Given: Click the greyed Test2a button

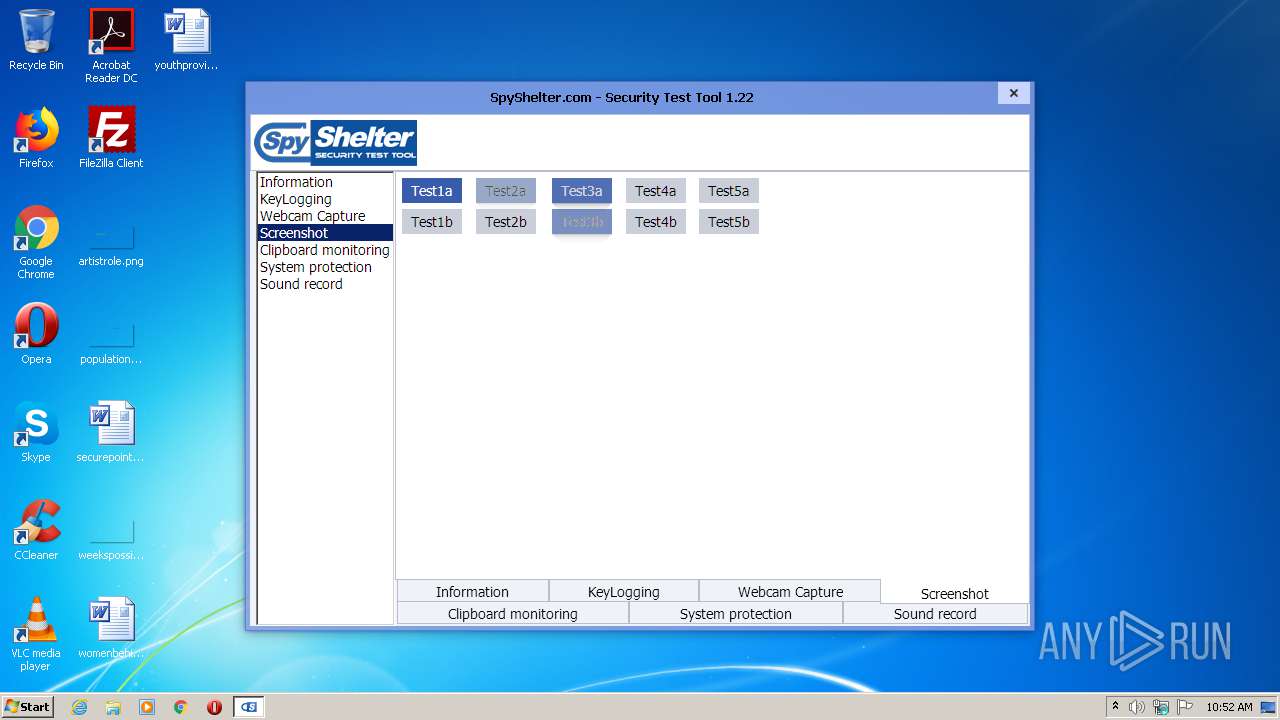Looking at the screenshot, I should pyautogui.click(x=506, y=191).
